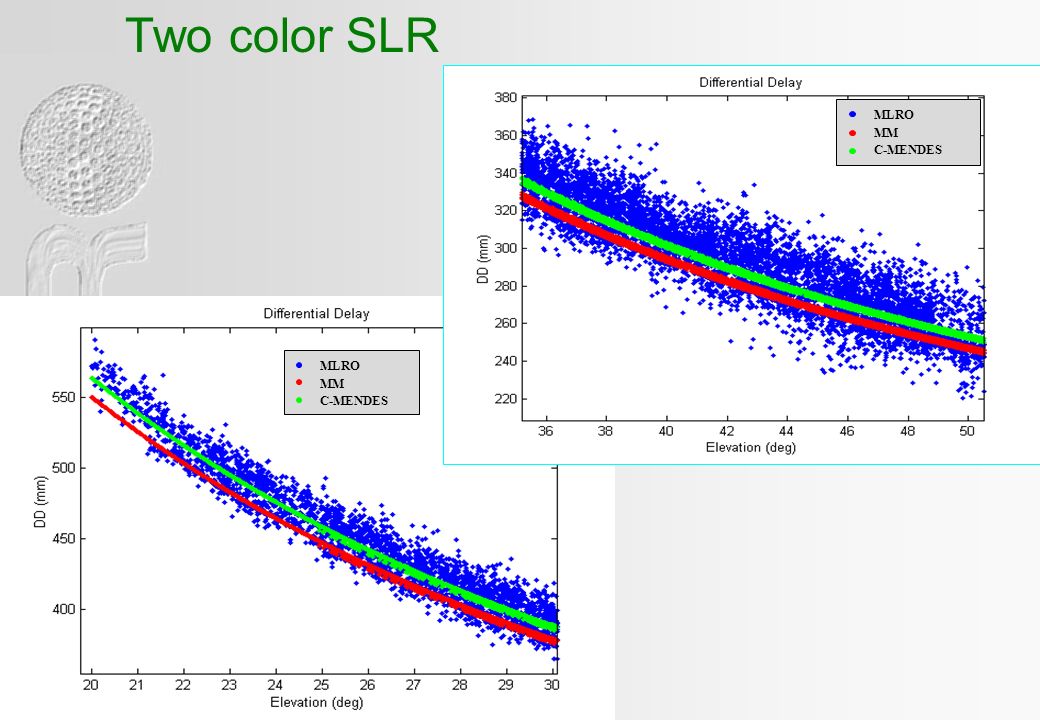Screen dimensions: 1040x720
Task: Select the round dimpled sphere logo image
Action: pos(86,150)
